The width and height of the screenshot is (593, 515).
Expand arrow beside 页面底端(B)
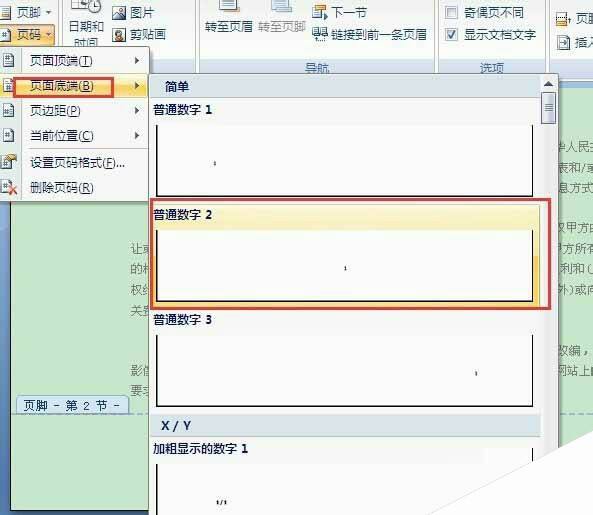[x=137, y=86]
